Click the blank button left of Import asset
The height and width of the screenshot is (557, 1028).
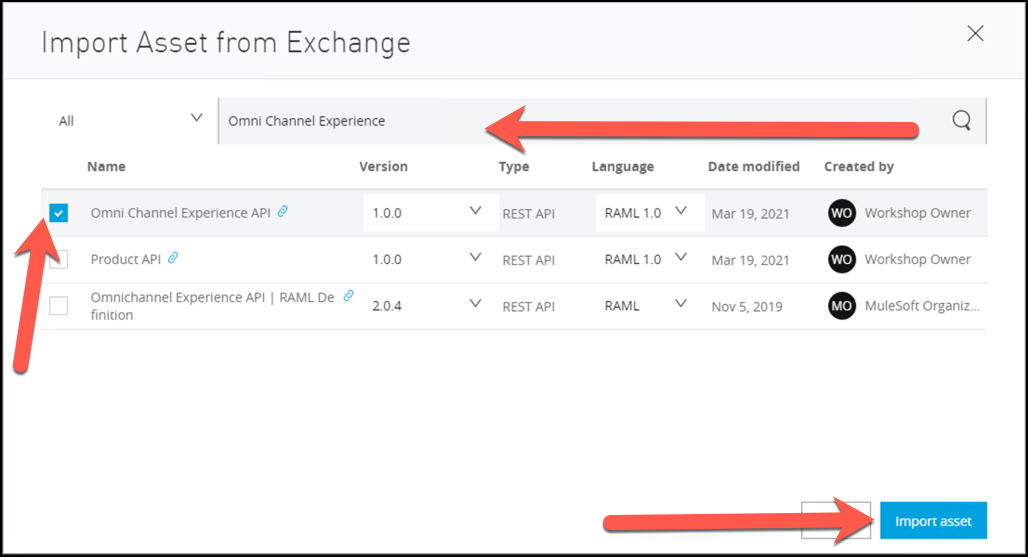coord(836,521)
